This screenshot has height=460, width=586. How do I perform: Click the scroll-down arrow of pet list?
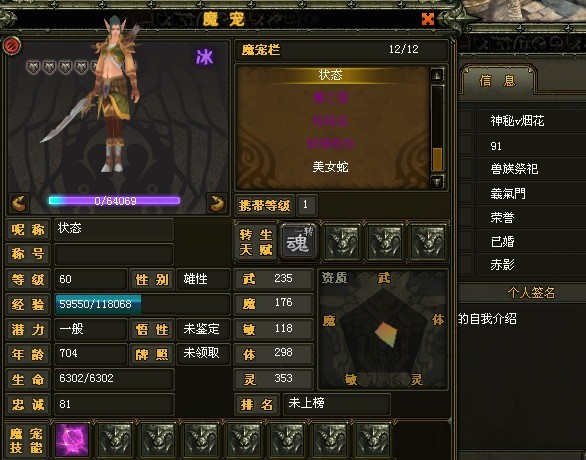[x=437, y=182]
